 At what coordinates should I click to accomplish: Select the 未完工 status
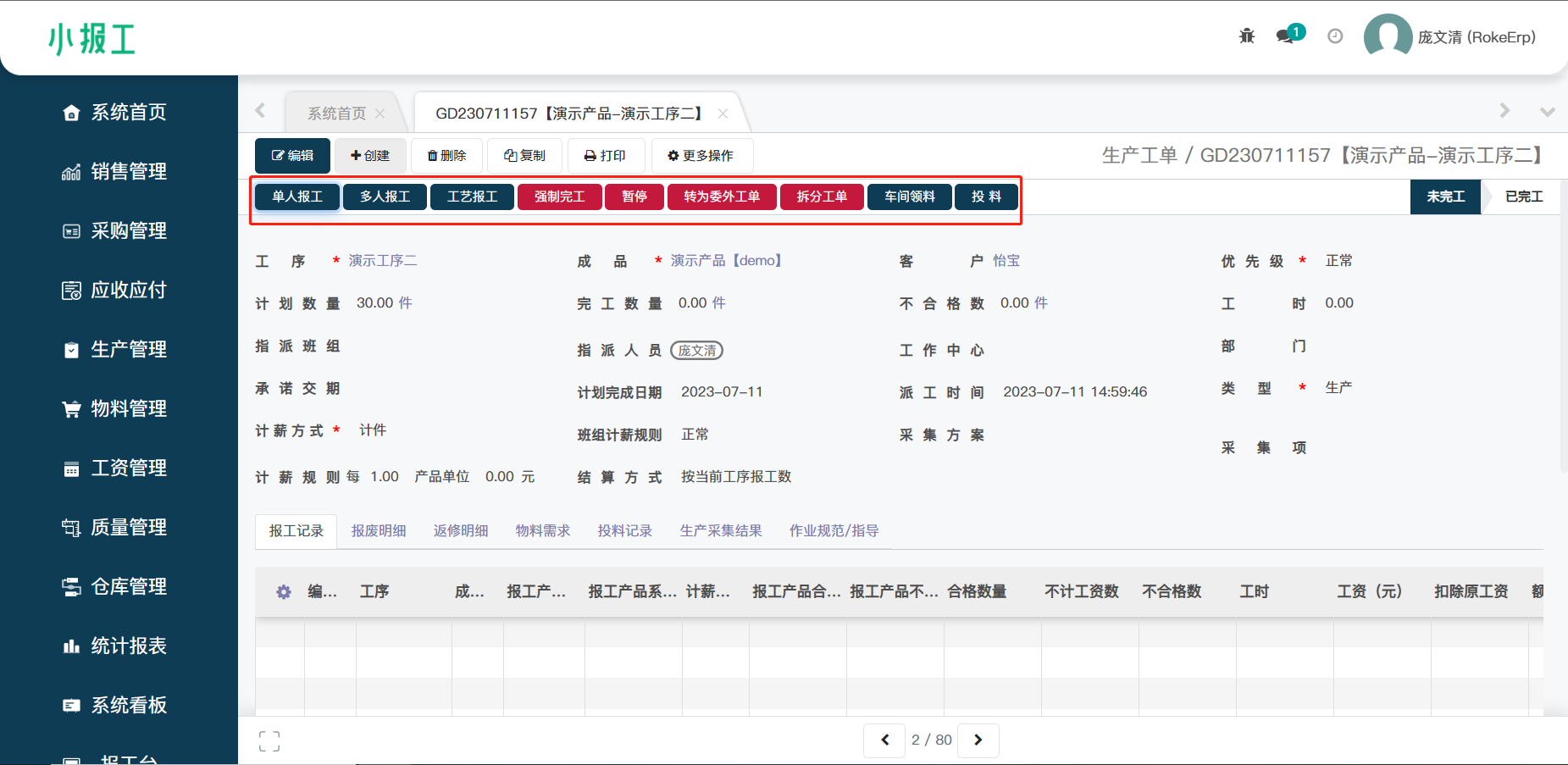coord(1445,197)
